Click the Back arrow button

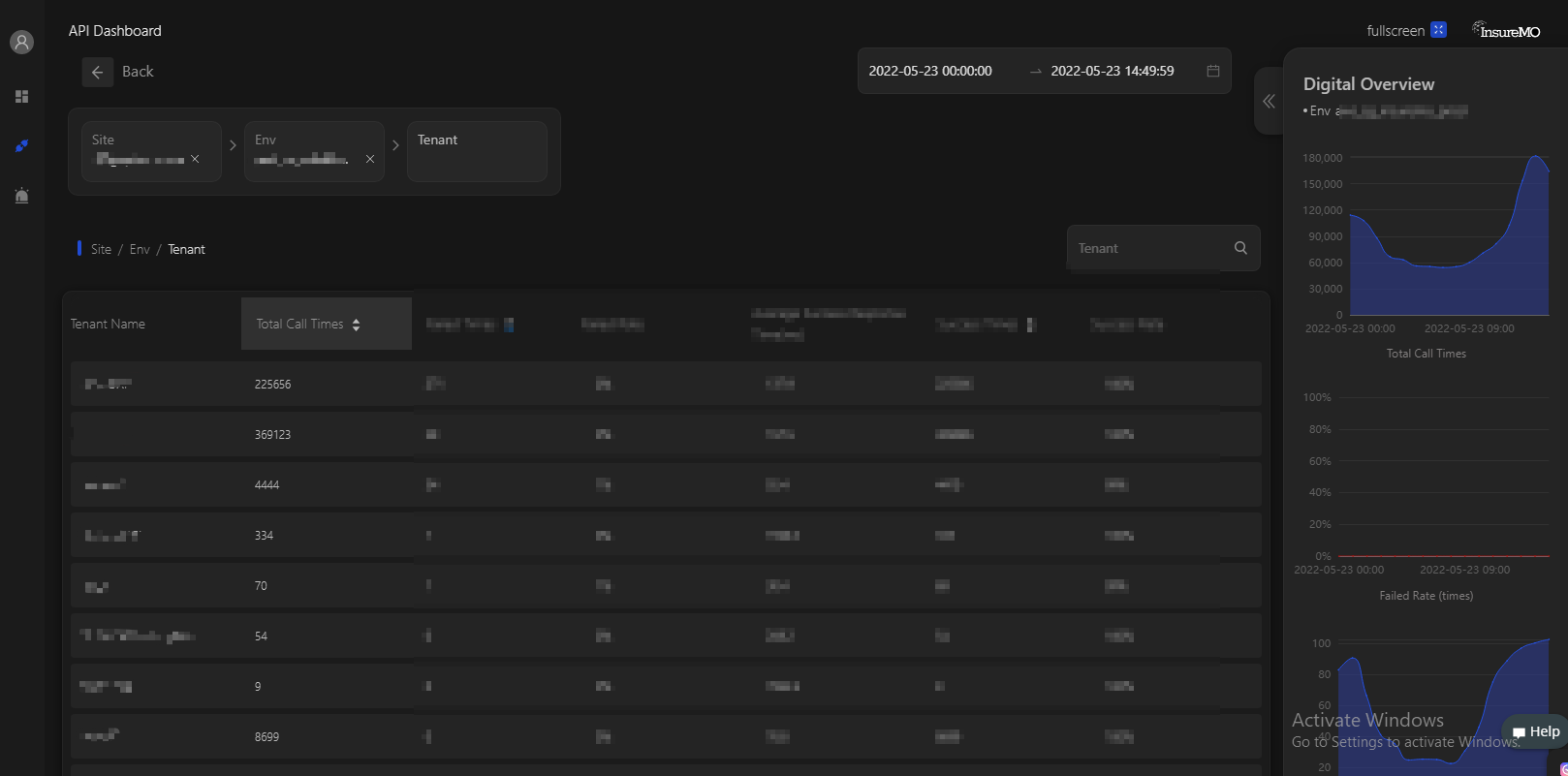(x=97, y=72)
